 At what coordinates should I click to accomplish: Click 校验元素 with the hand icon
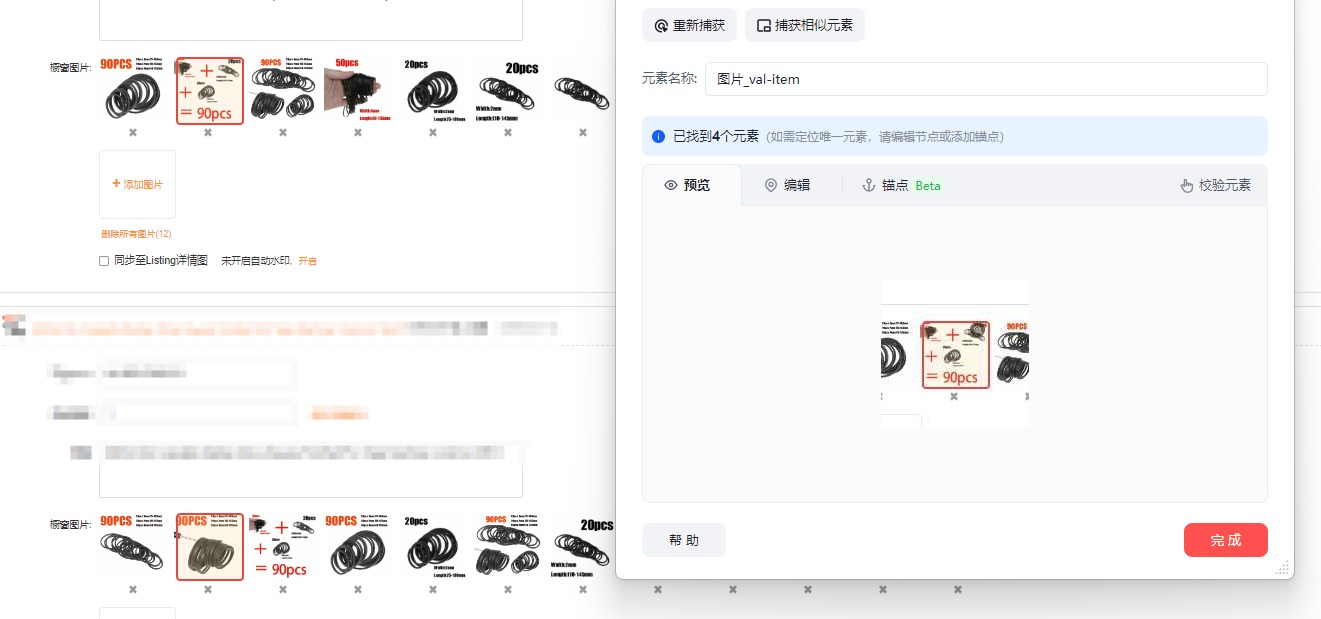(x=1215, y=185)
